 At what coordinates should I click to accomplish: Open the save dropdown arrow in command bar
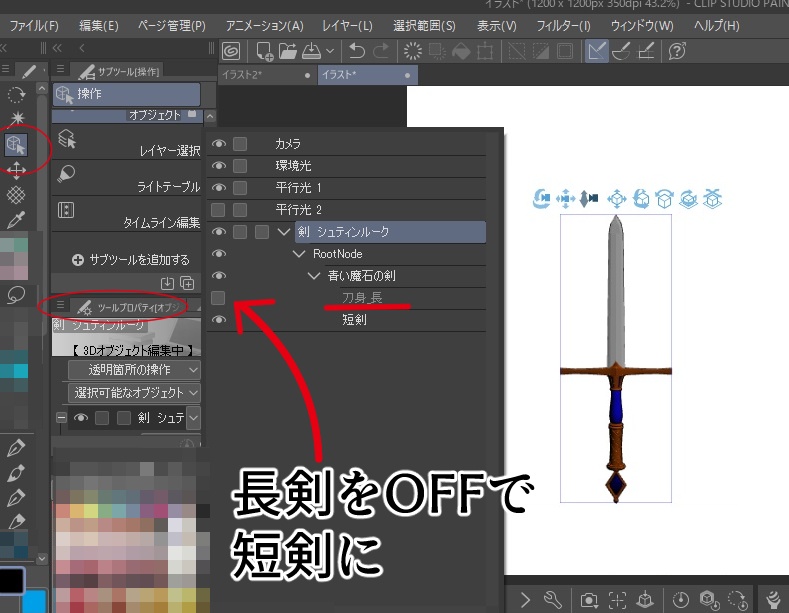[x=330, y=51]
